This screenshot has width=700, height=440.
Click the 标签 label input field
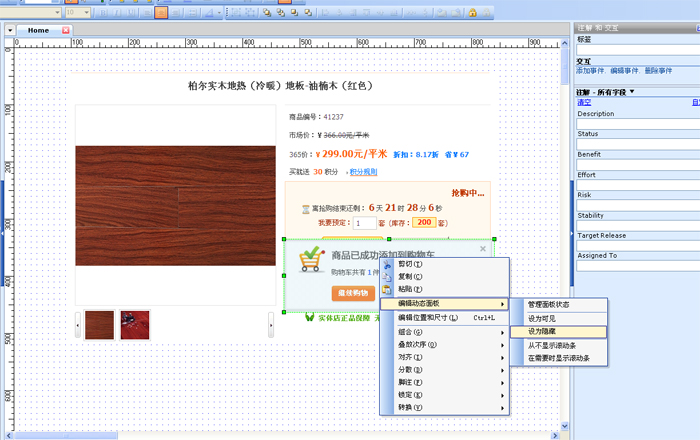[x=638, y=50]
